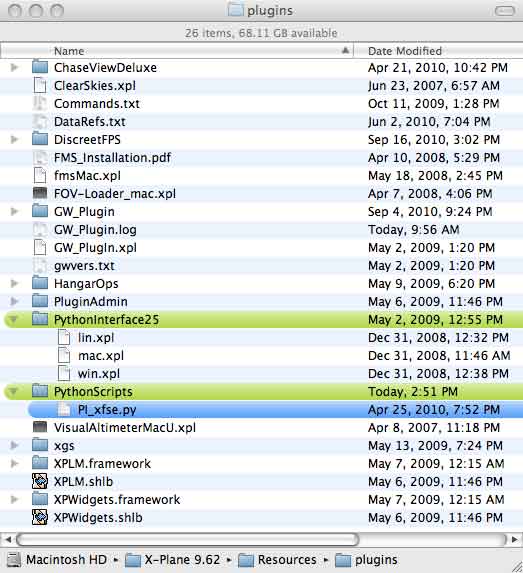This screenshot has width=523, height=573.
Task: Click the DiscreetFPS folder icon
Action: point(40,139)
